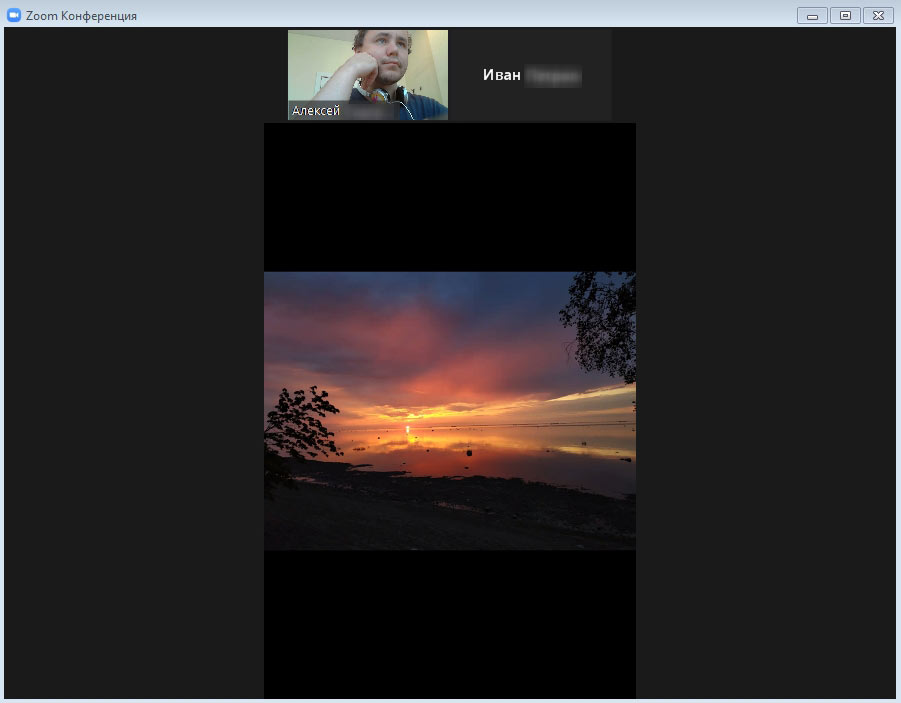Maximize the Zoom conference window
This screenshot has width=901, height=703.
coord(845,15)
